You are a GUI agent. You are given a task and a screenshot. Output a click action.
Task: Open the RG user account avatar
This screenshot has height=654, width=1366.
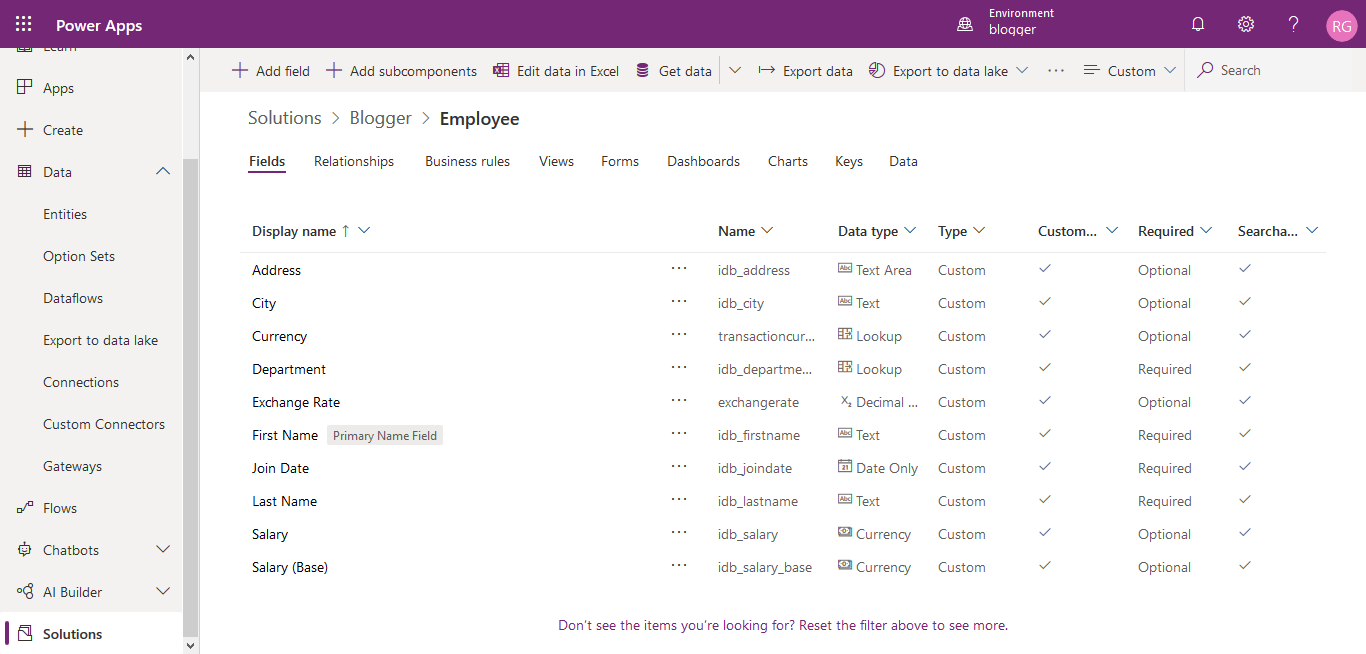coord(1341,26)
